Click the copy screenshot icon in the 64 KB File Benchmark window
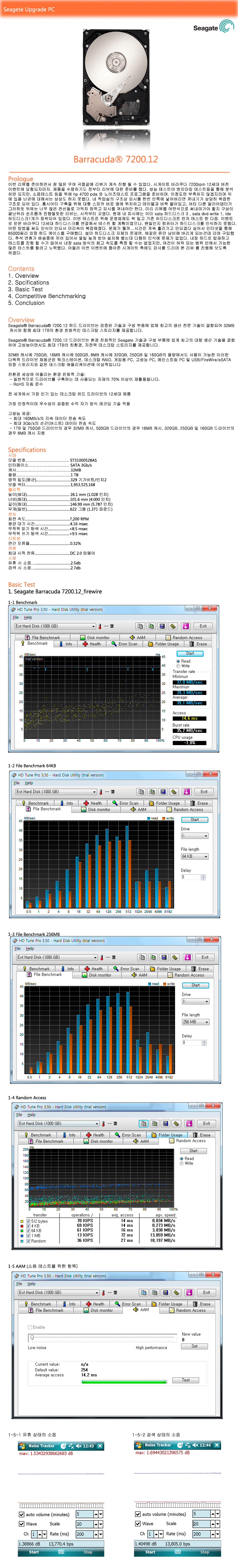Image resolution: width=238 pixels, height=1568 pixels. coord(153,792)
